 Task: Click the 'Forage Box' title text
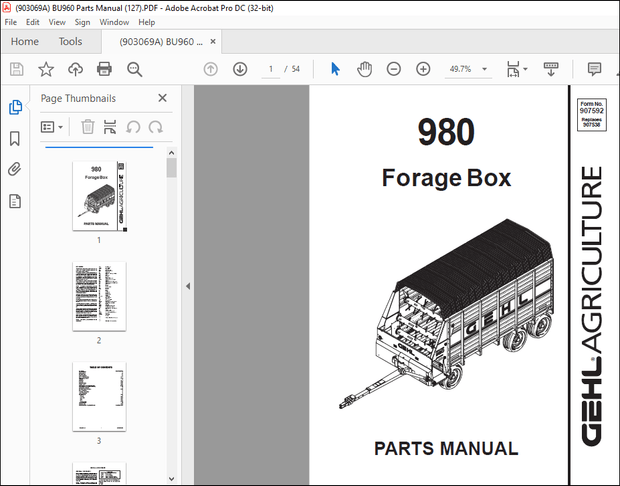point(446,178)
